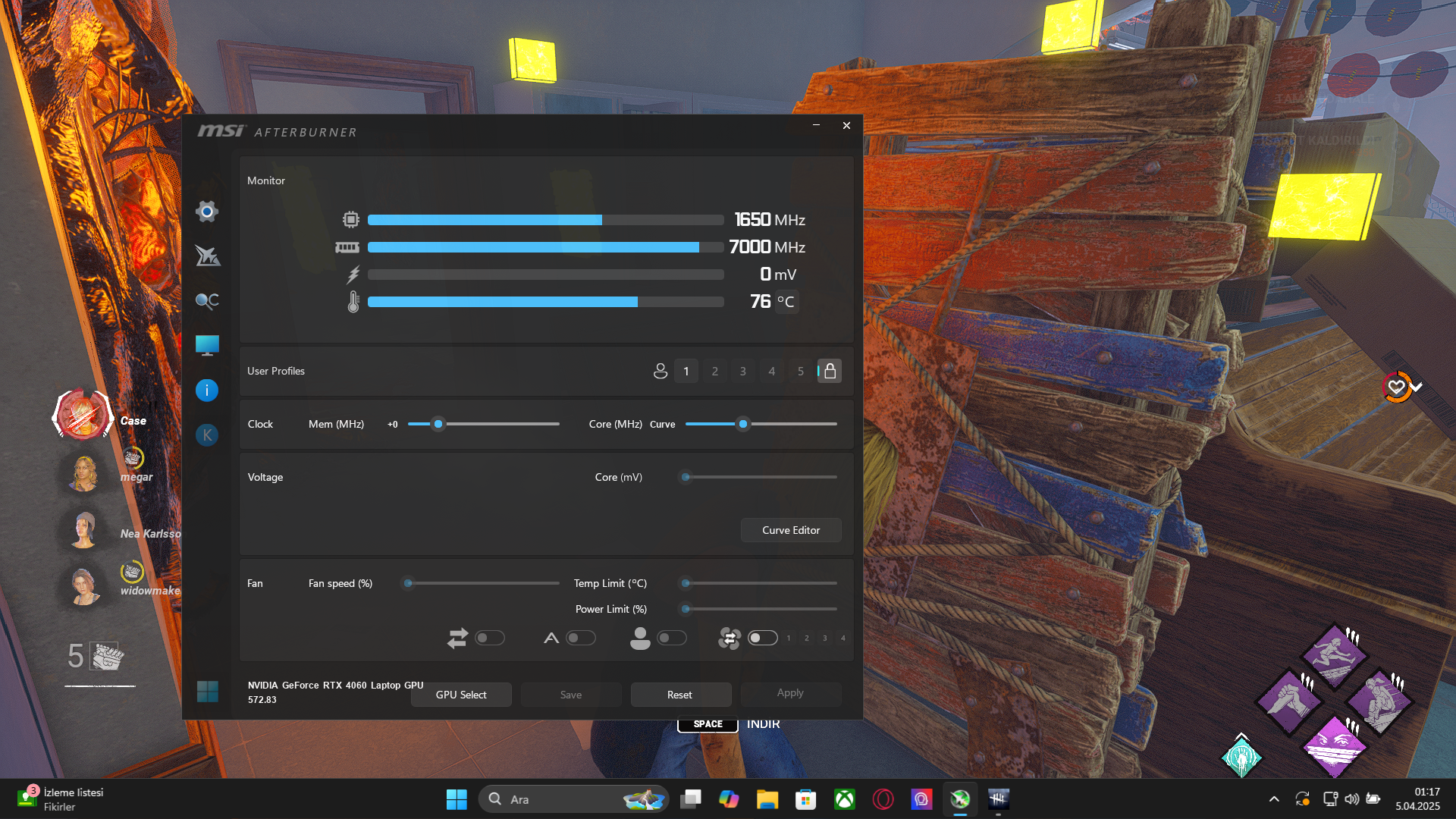Show hidden system tray icons chevron
The image size is (1456, 819).
[x=1274, y=799]
